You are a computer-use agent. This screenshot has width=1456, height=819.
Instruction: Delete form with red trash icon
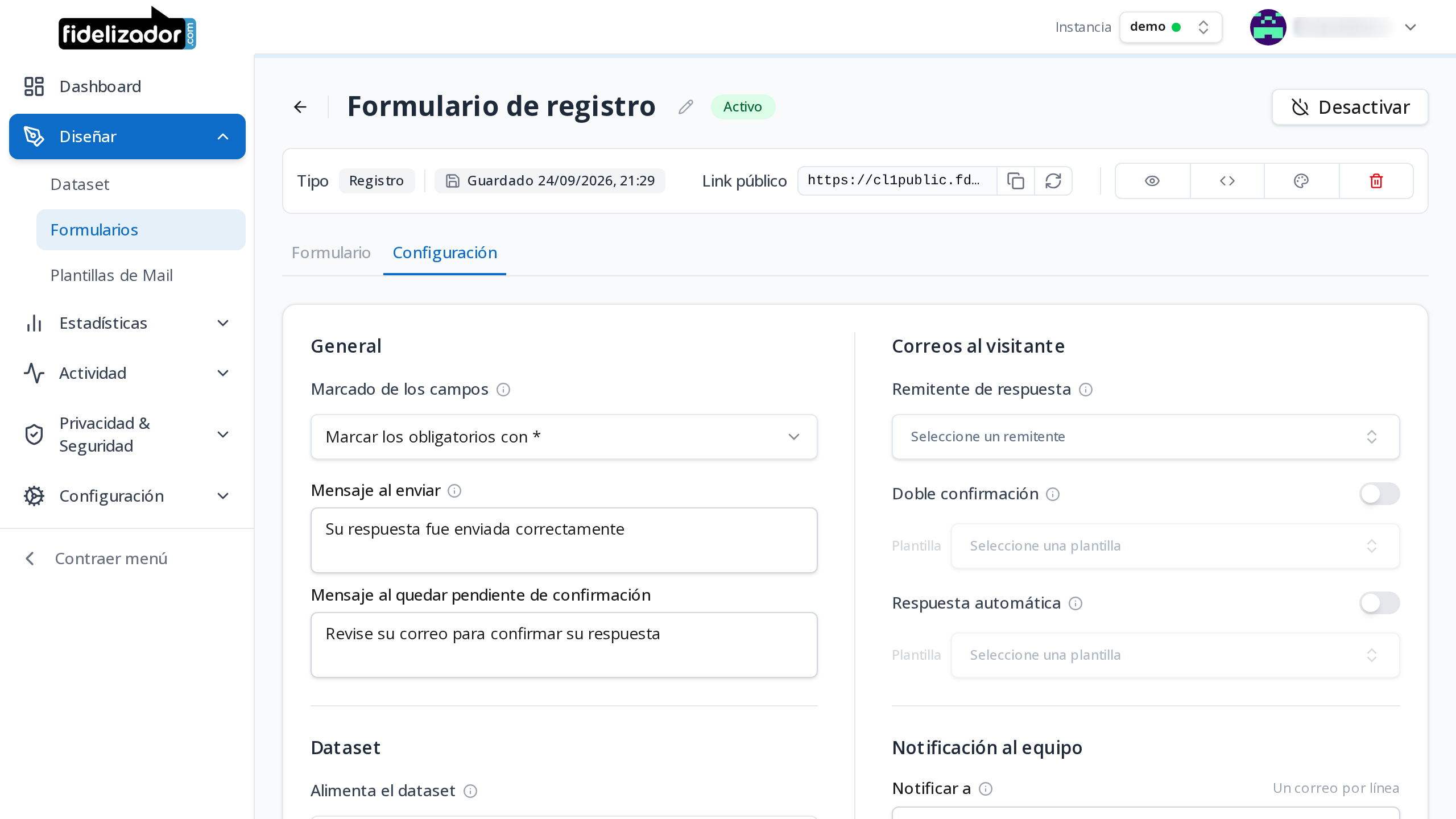pos(1376,181)
